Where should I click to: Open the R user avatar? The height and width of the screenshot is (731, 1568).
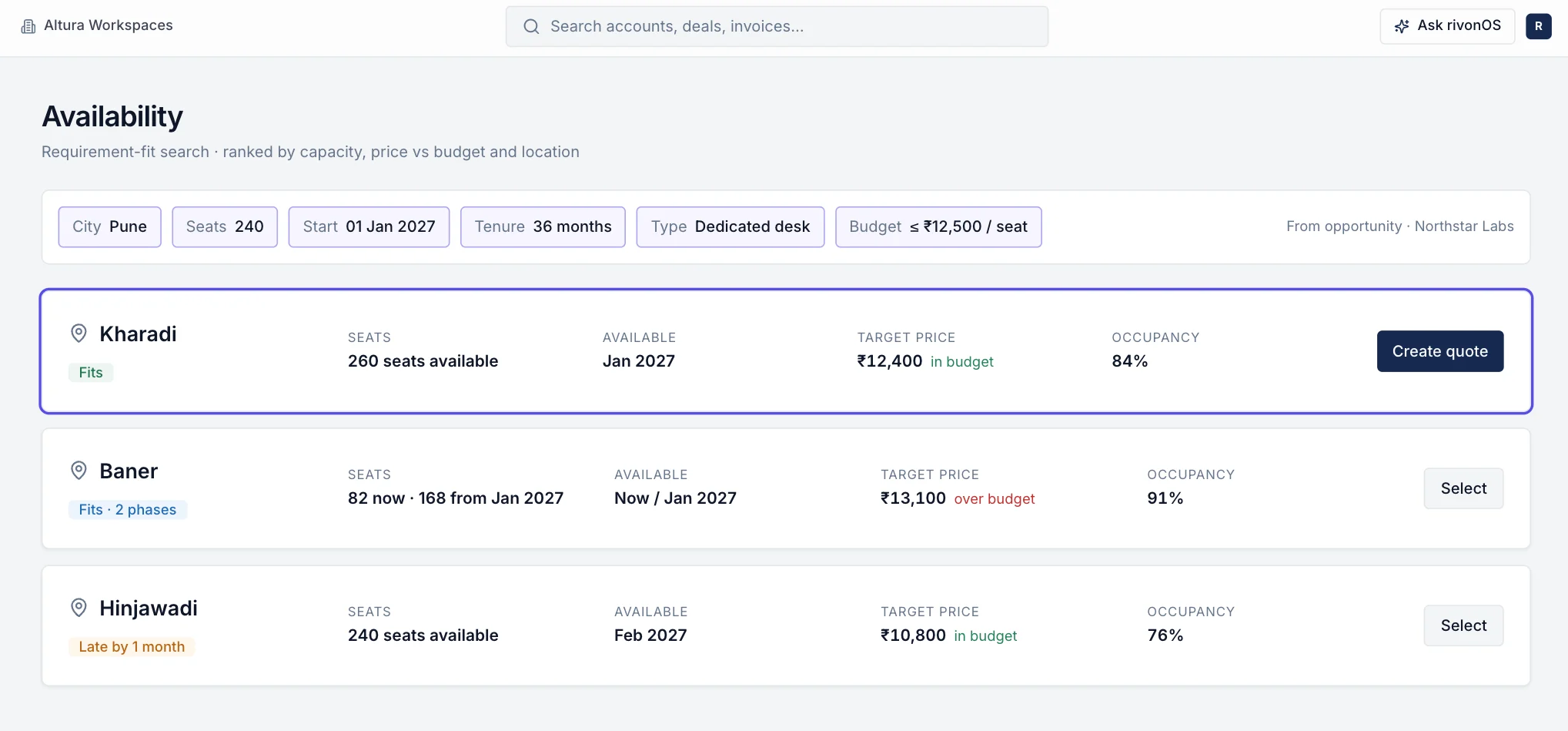pos(1538,26)
